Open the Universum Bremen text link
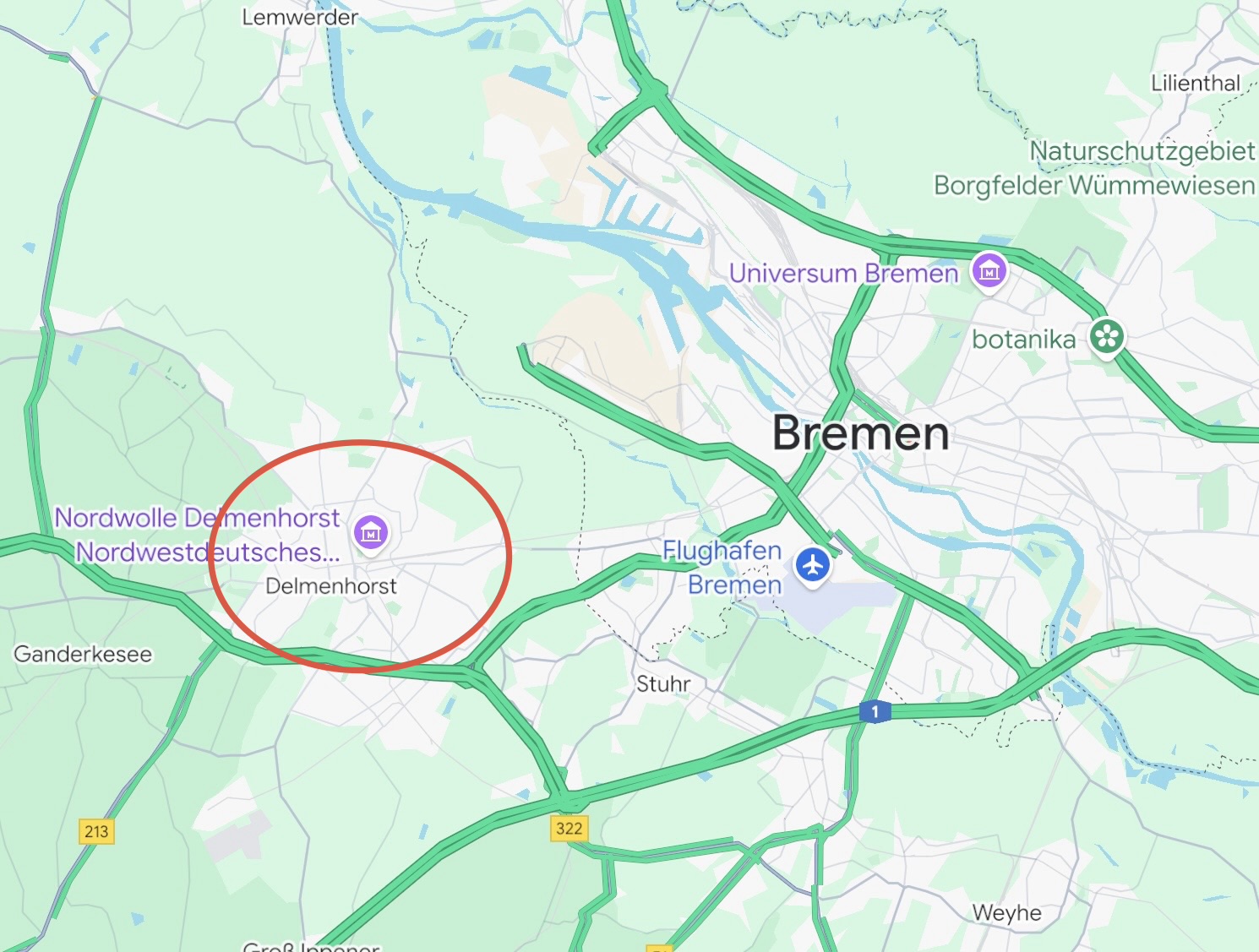 click(x=843, y=273)
